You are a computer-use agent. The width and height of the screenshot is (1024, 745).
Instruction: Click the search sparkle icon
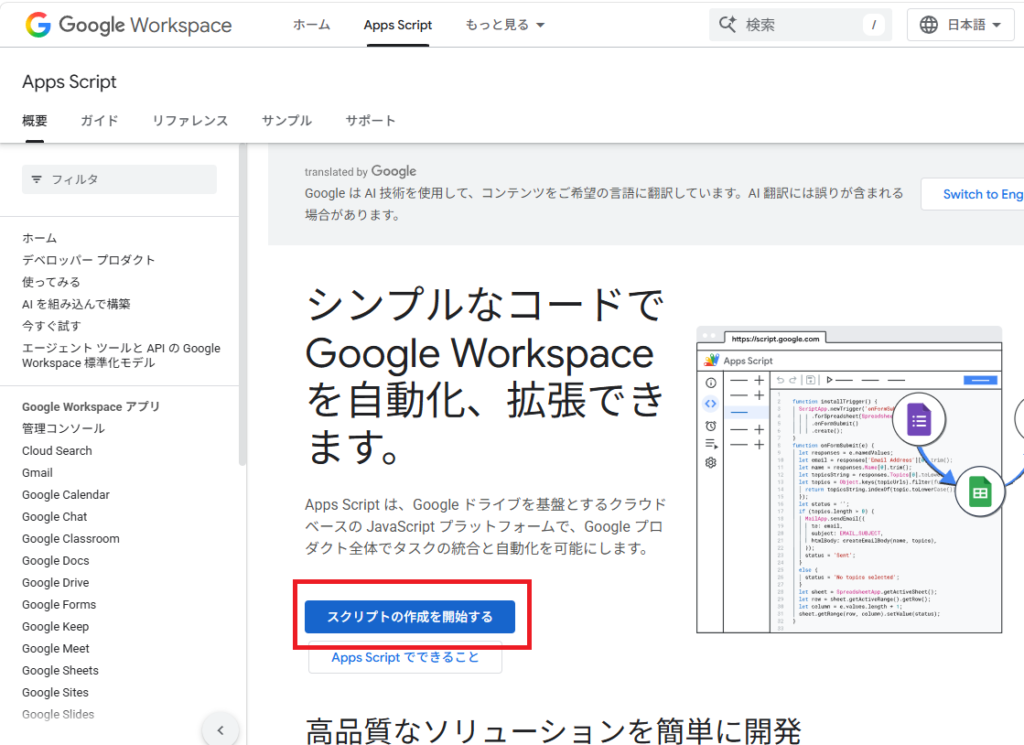click(x=727, y=25)
